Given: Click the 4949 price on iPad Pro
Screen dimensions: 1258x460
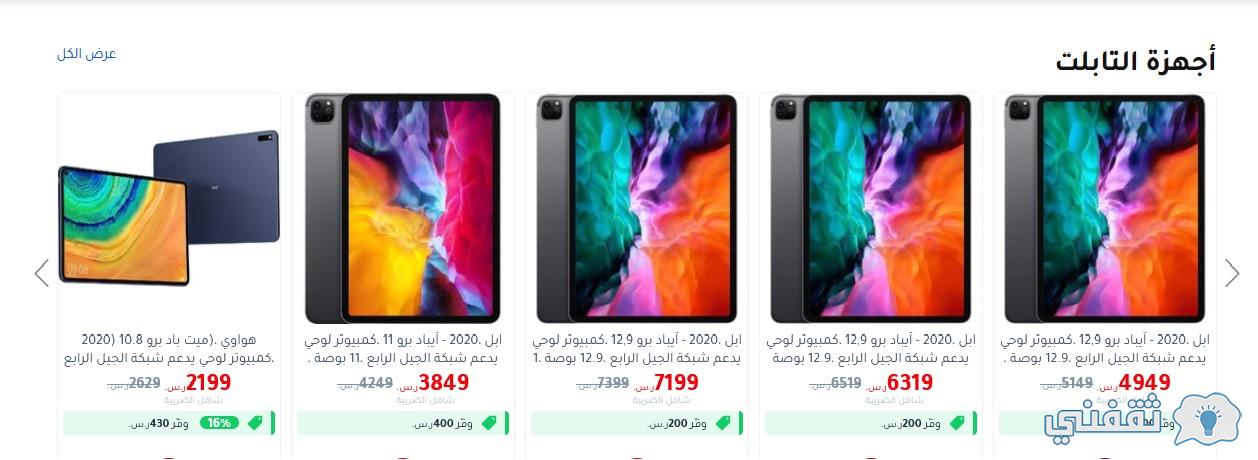Looking at the screenshot, I should [1144, 382].
